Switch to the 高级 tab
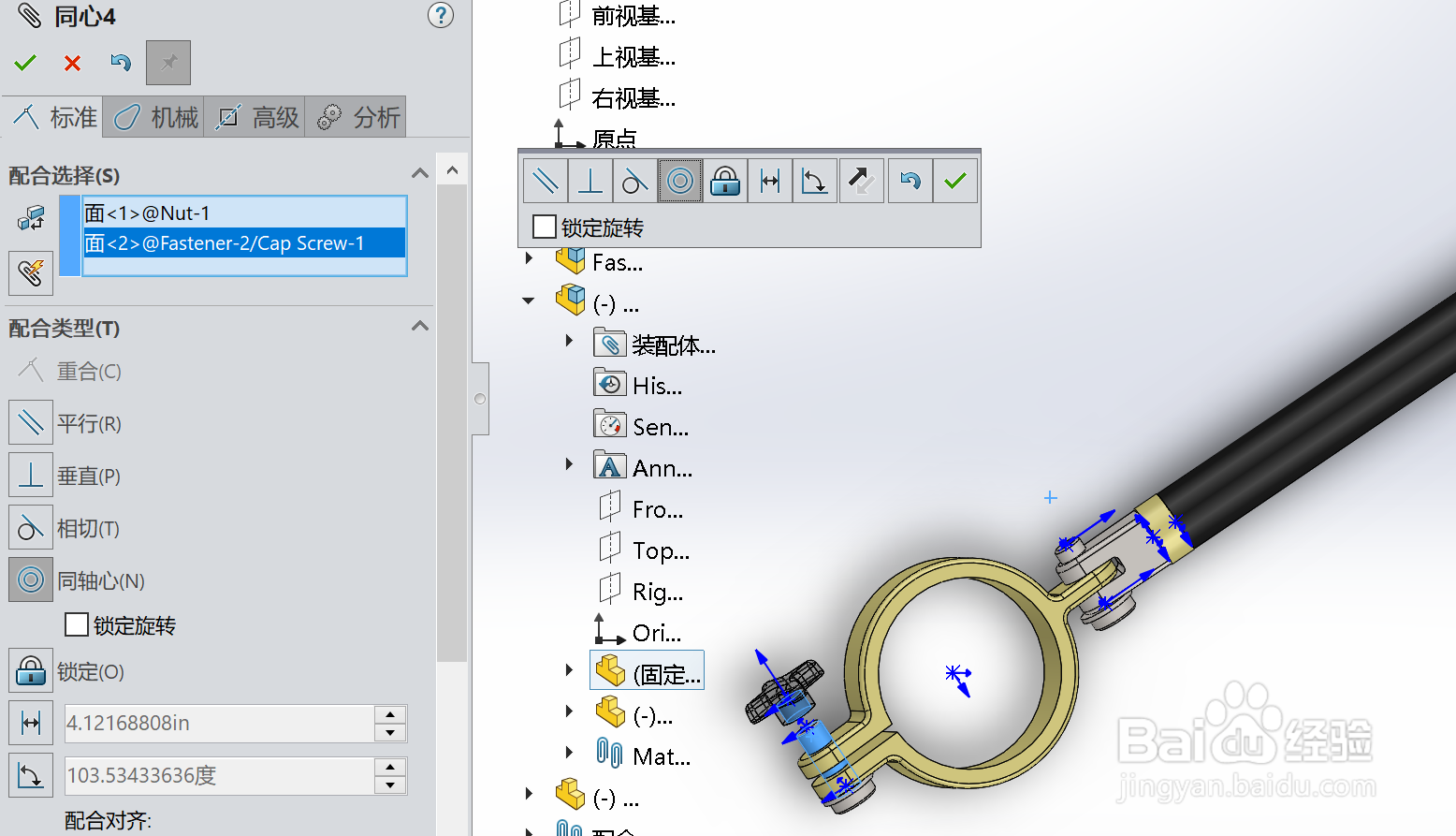The height and width of the screenshot is (836, 1456). tap(255, 117)
